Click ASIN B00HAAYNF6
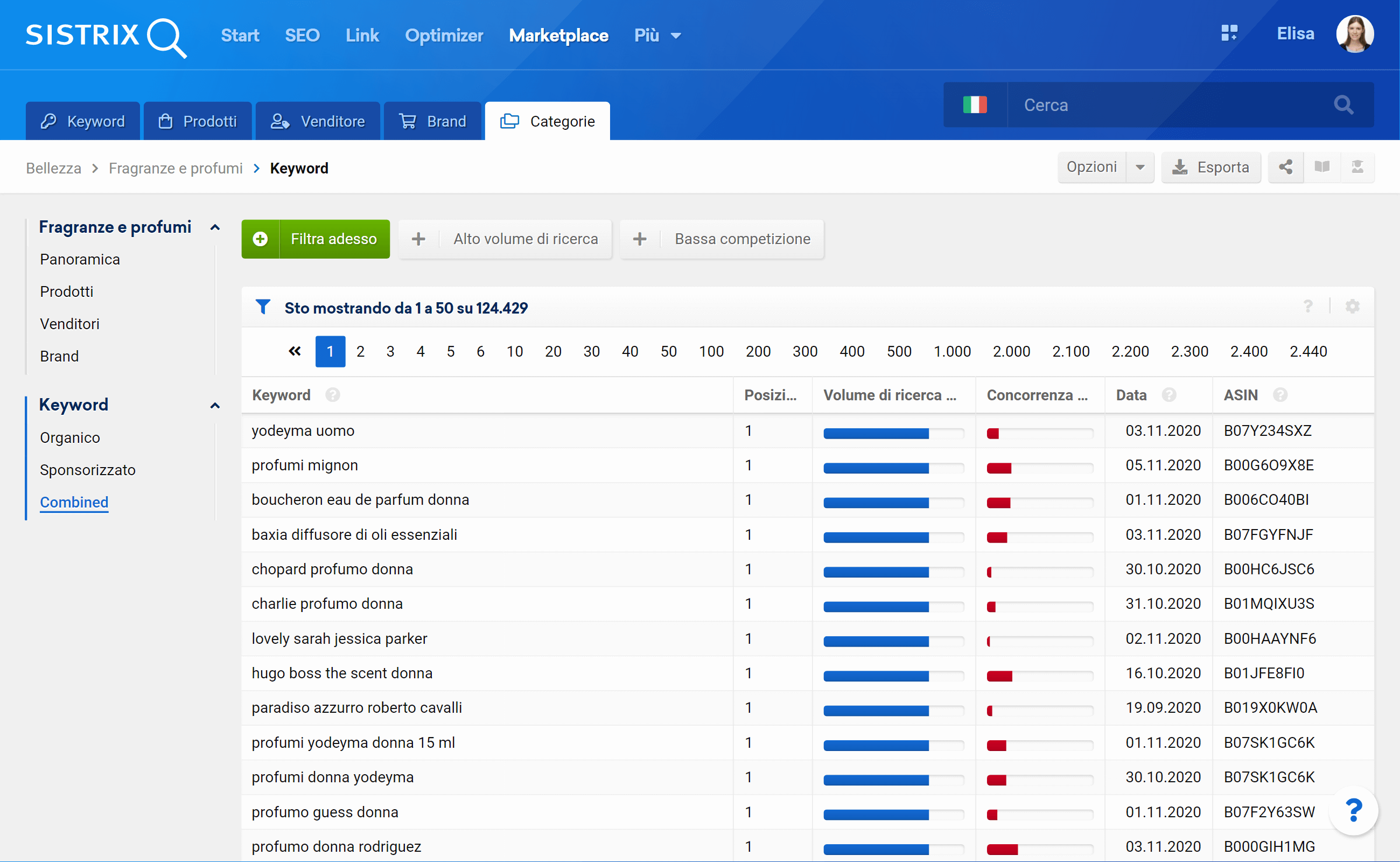 1270,638
